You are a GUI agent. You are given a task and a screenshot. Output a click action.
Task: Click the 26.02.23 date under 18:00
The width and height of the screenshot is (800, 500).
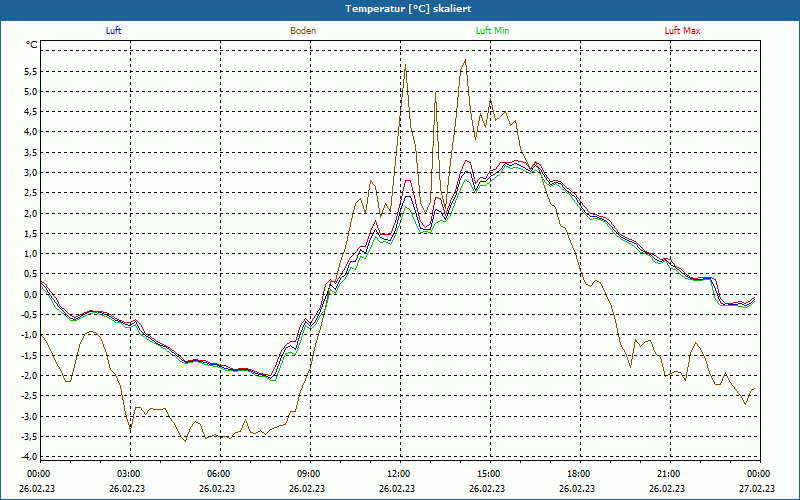[577, 488]
